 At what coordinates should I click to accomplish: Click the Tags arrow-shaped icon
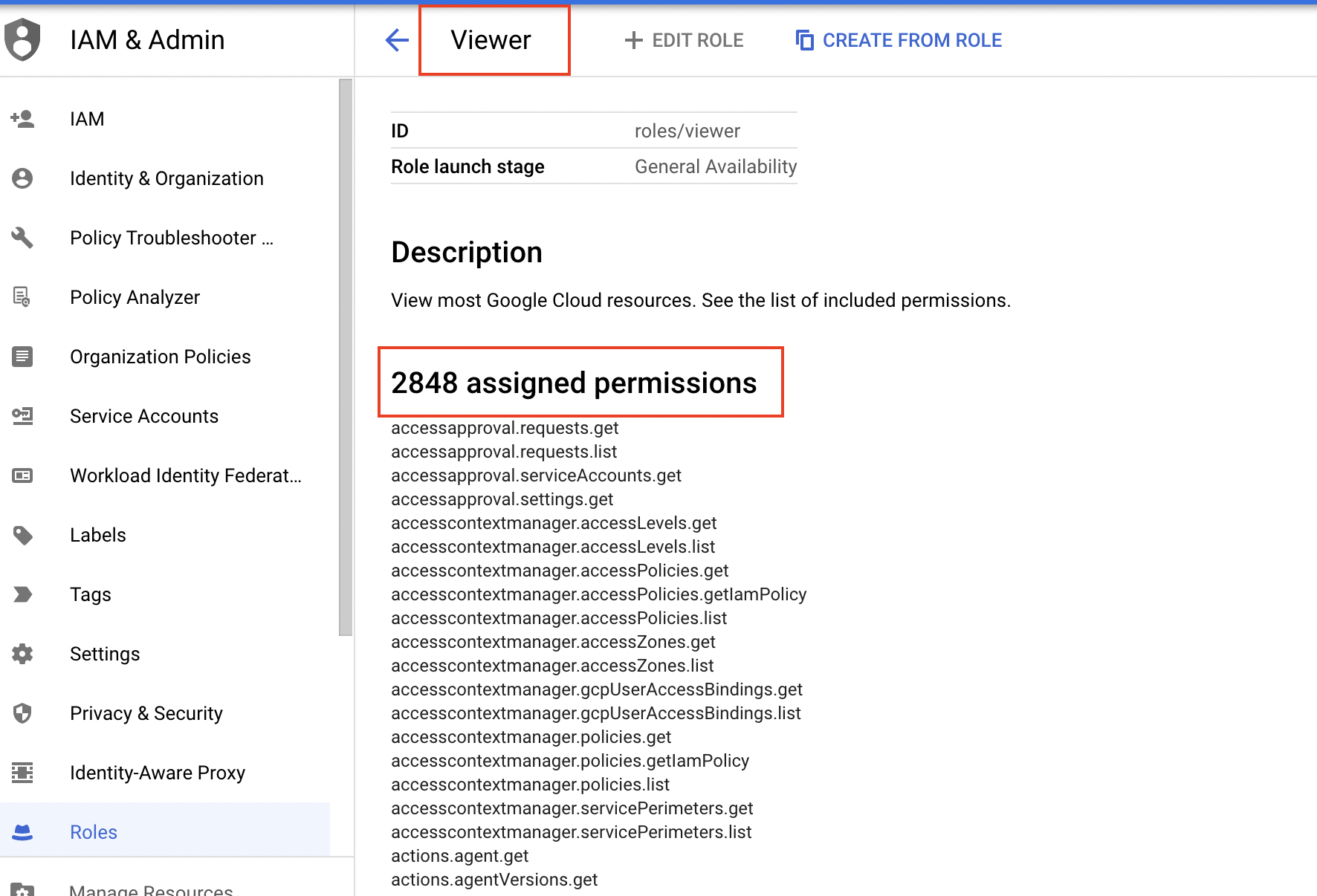[x=23, y=594]
